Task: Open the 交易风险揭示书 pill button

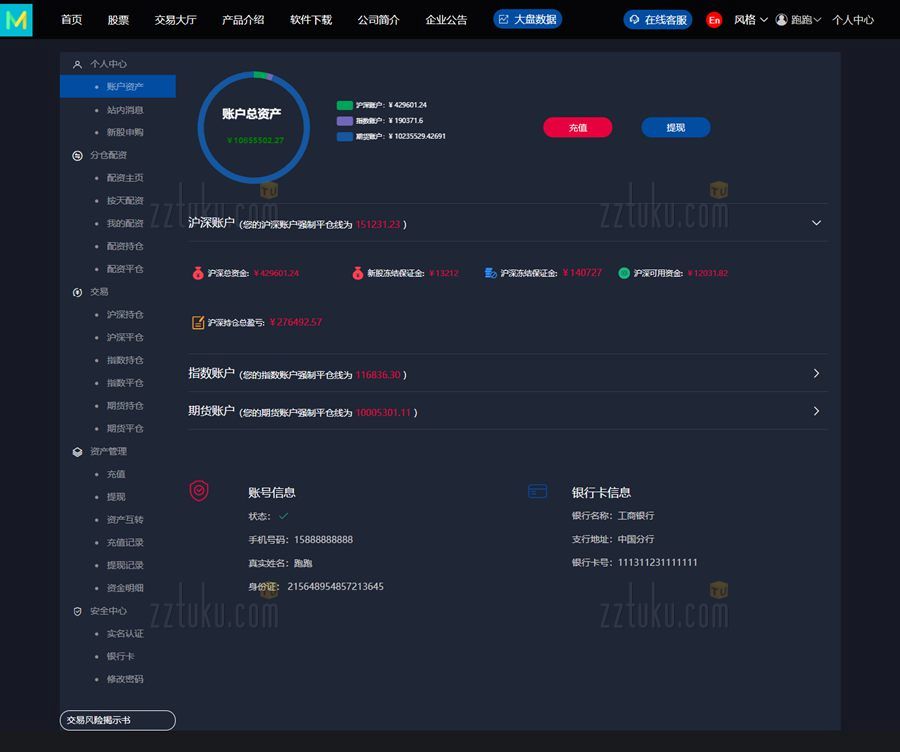Action: pos(117,720)
